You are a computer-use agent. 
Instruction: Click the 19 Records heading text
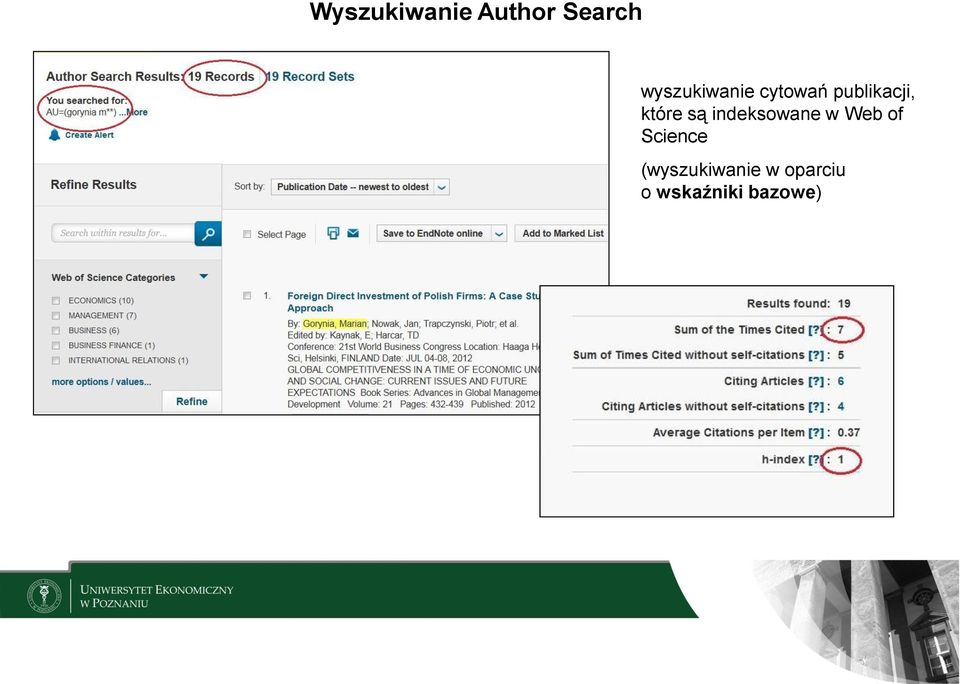pos(221,77)
